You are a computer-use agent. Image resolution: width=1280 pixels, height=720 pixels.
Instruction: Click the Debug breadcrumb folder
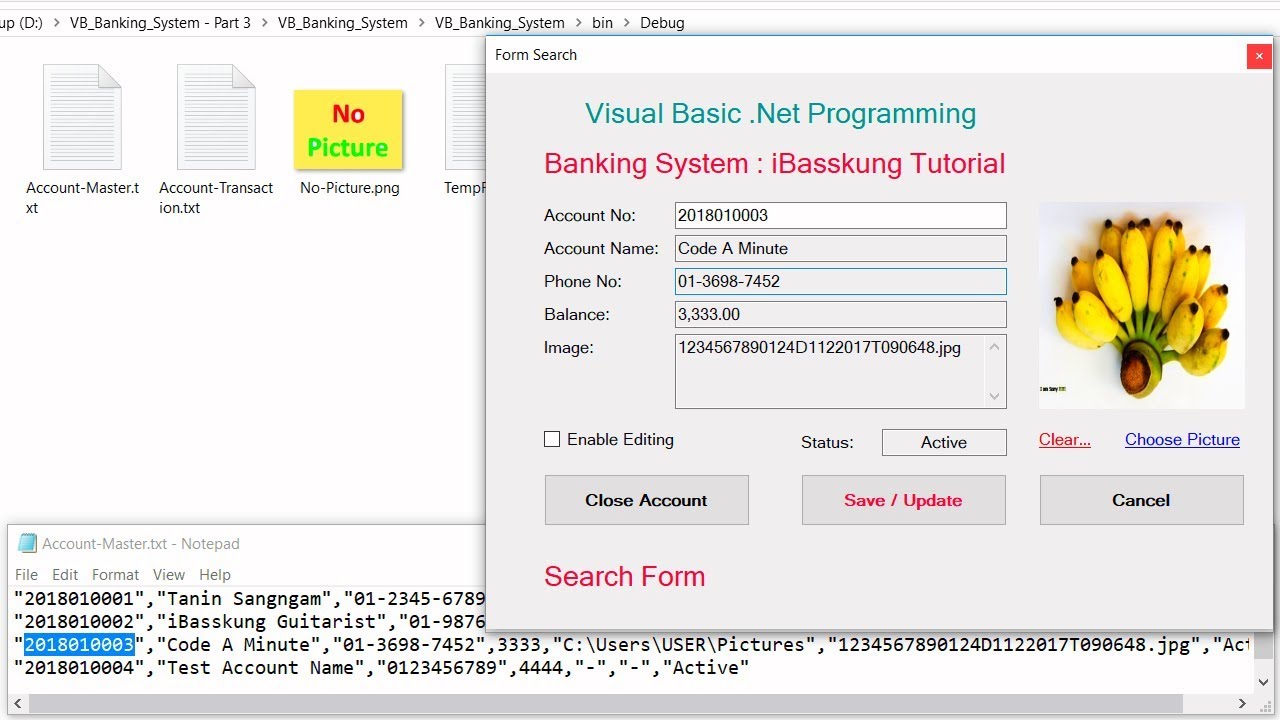662,22
